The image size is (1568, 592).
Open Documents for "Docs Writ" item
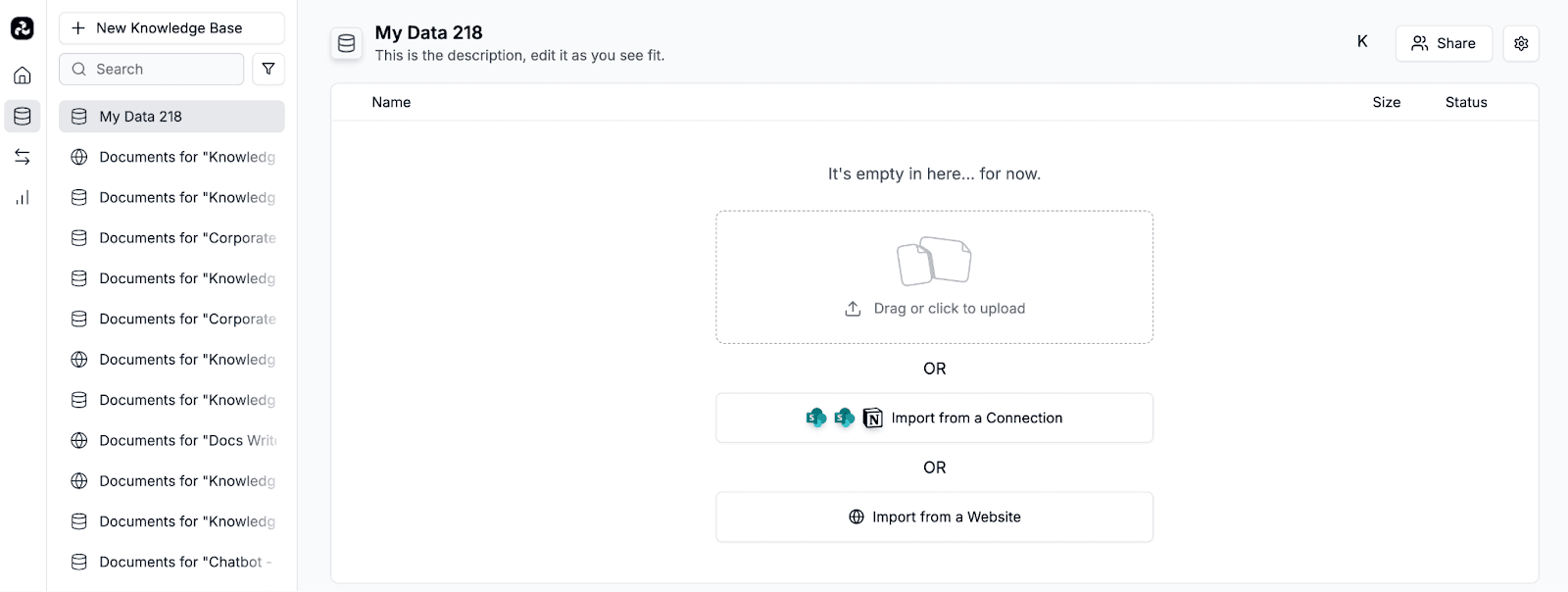[171, 440]
